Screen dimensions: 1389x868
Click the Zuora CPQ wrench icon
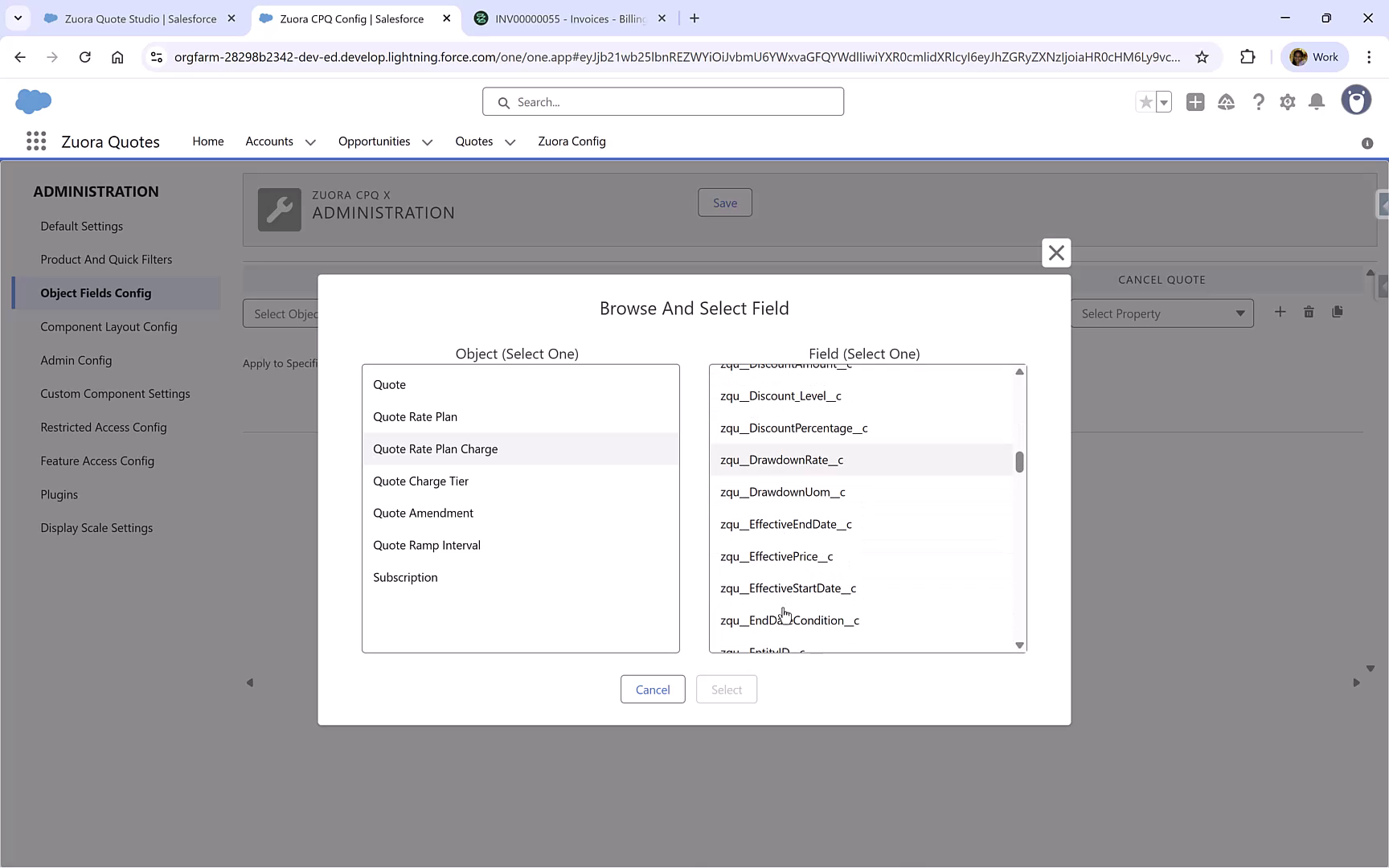(279, 209)
